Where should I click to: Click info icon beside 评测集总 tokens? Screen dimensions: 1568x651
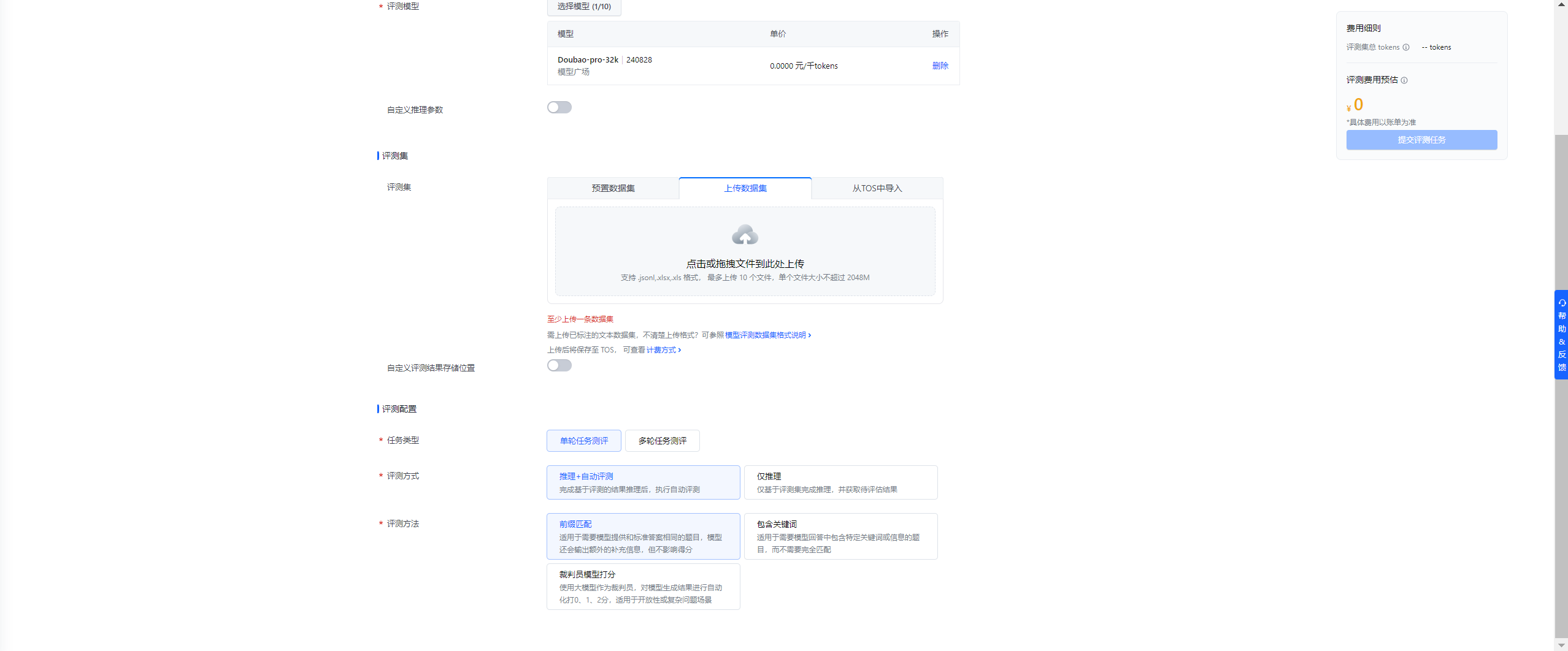pyautogui.click(x=1406, y=47)
